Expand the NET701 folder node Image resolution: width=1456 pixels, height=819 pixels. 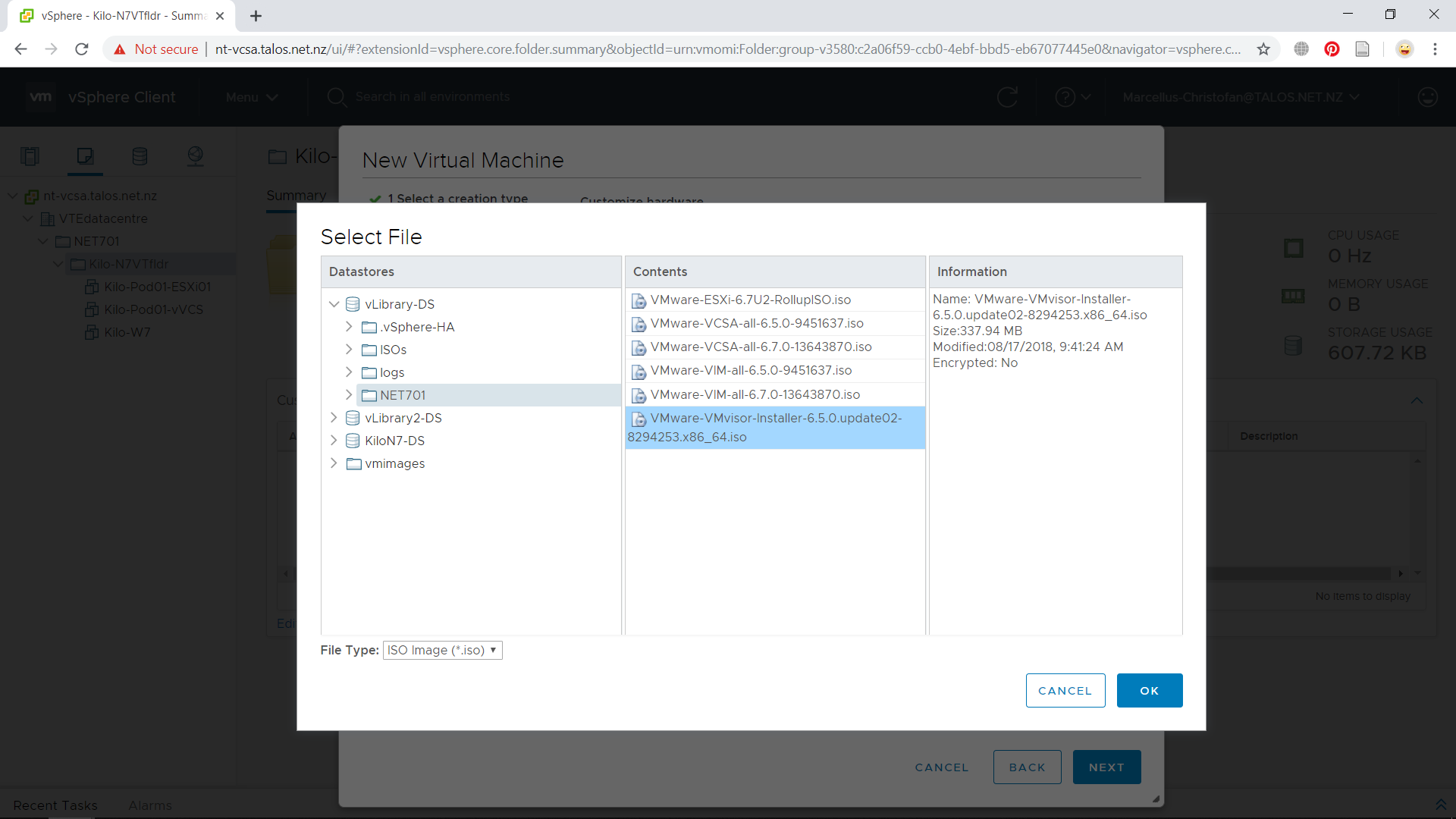click(x=349, y=395)
